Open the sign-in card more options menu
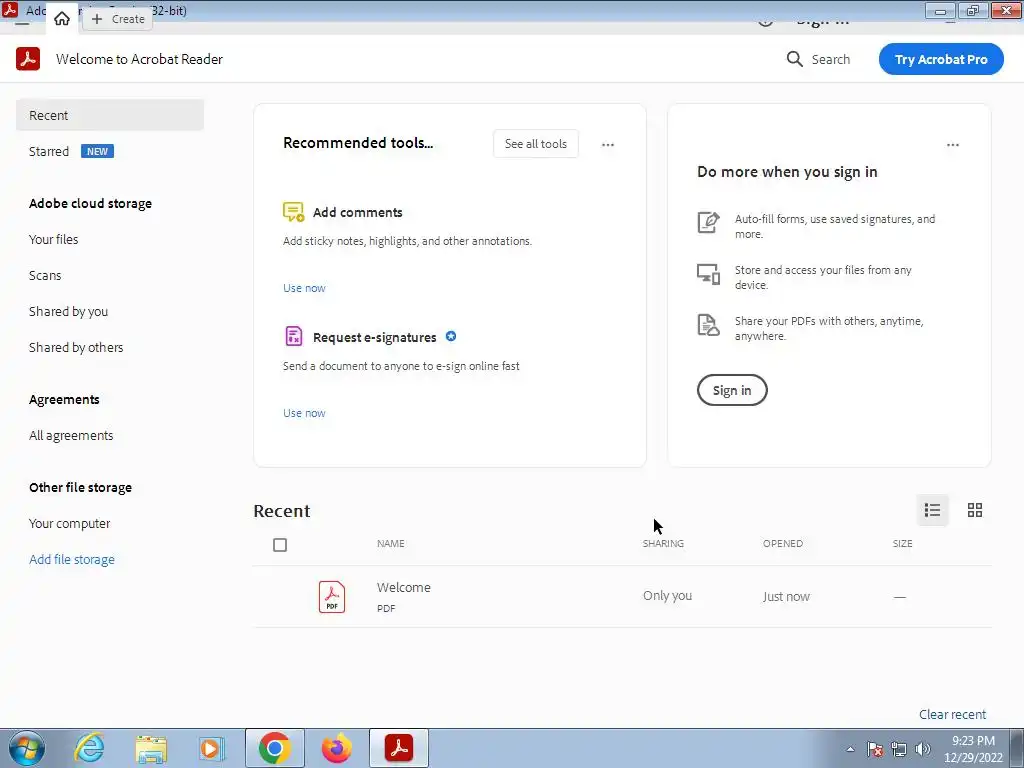The image size is (1024, 768). tap(953, 145)
